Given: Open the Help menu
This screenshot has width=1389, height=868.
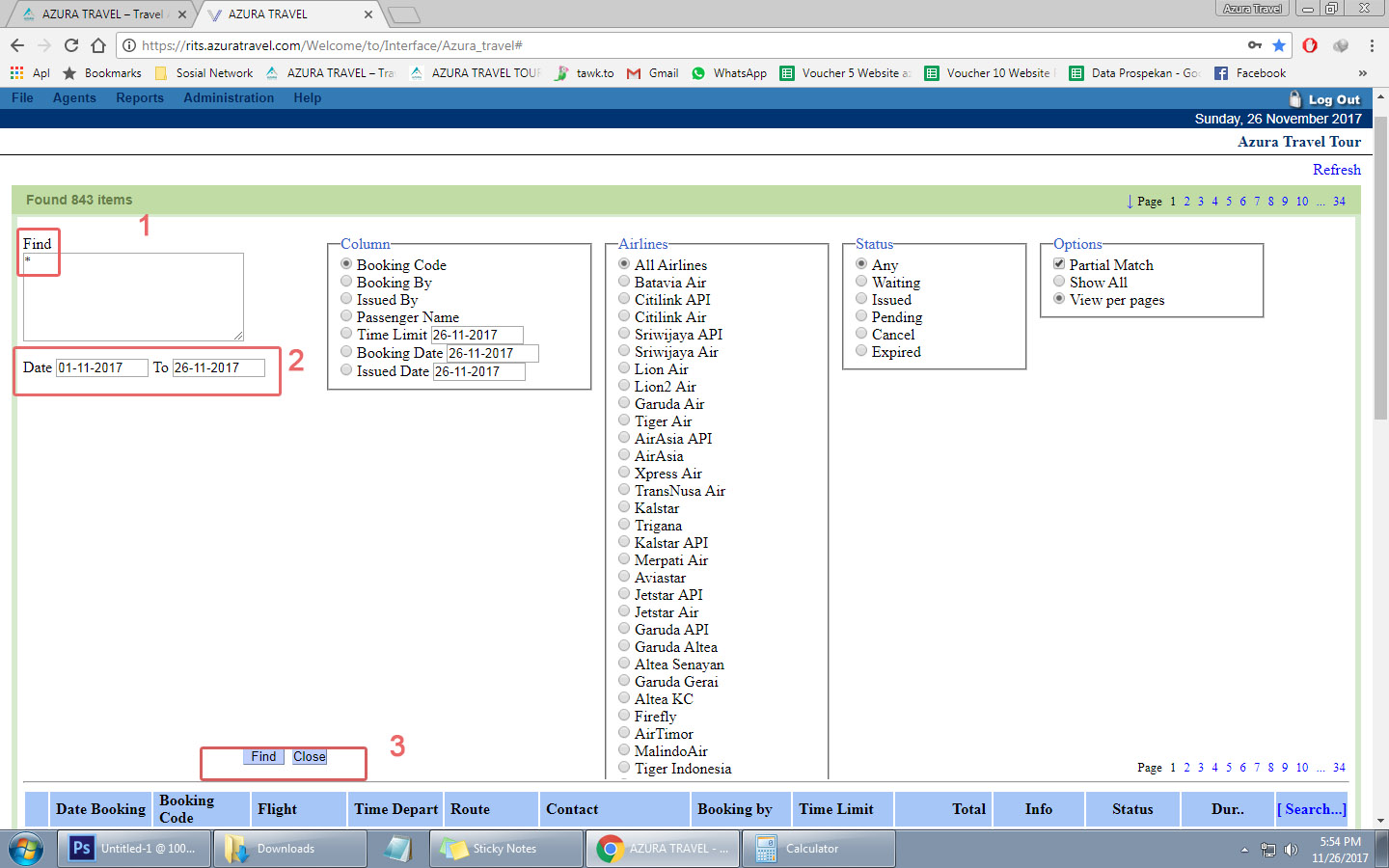Looking at the screenshot, I should click(x=308, y=97).
